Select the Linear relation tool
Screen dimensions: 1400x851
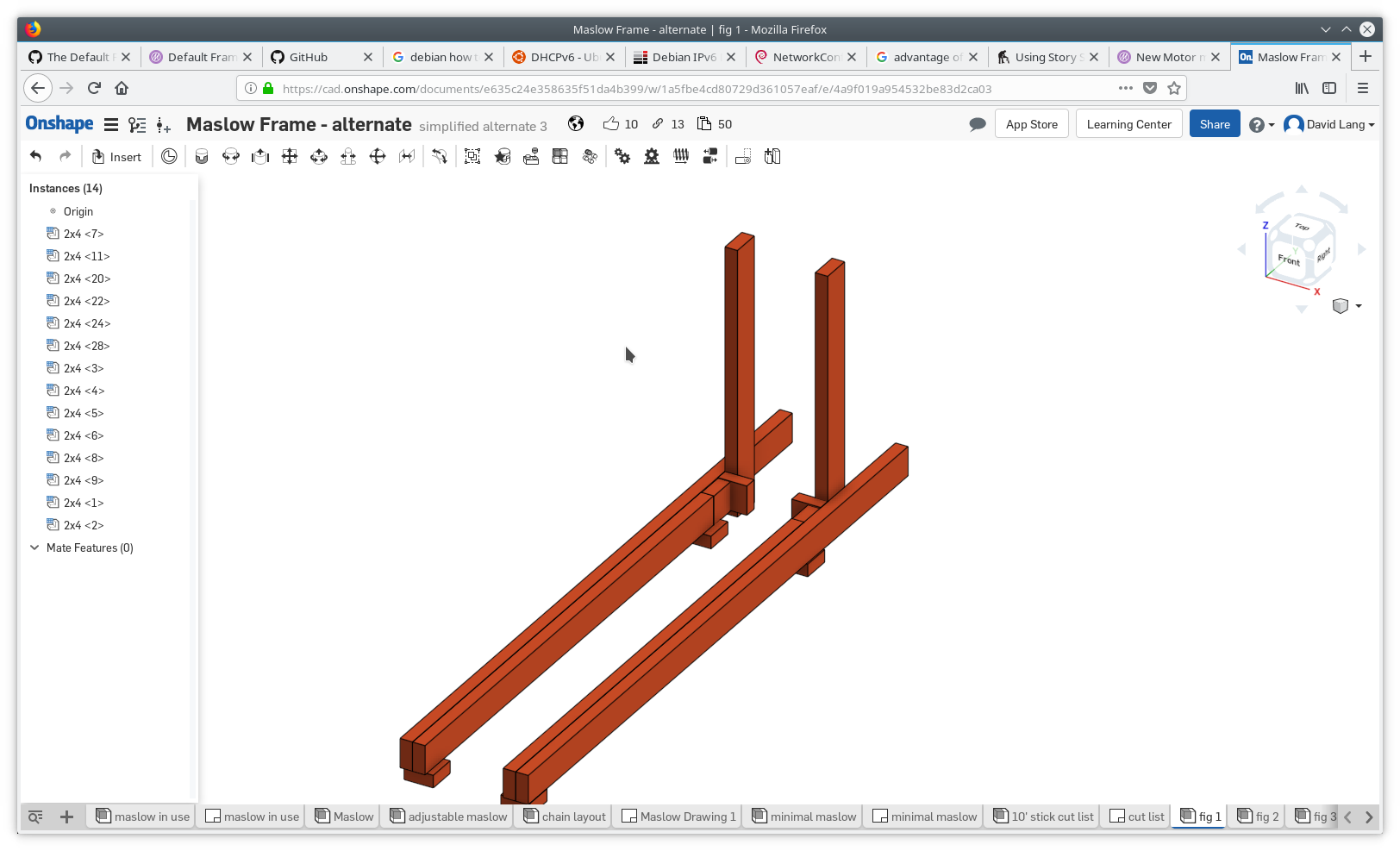[x=710, y=156]
